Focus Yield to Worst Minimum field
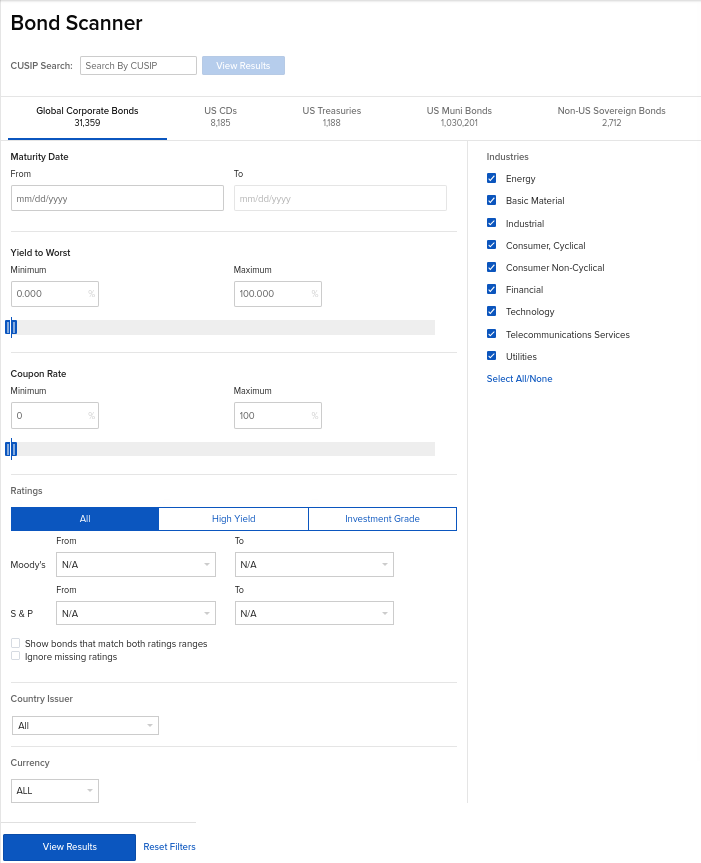 [55, 294]
